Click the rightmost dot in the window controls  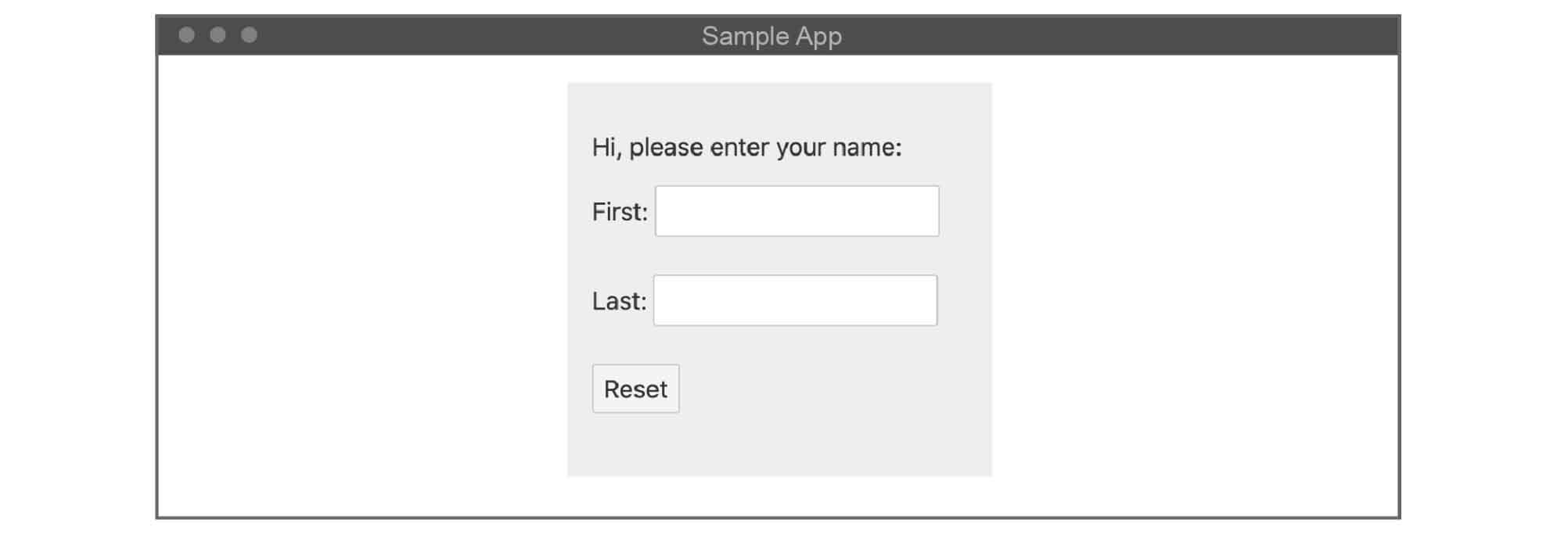pos(249,34)
